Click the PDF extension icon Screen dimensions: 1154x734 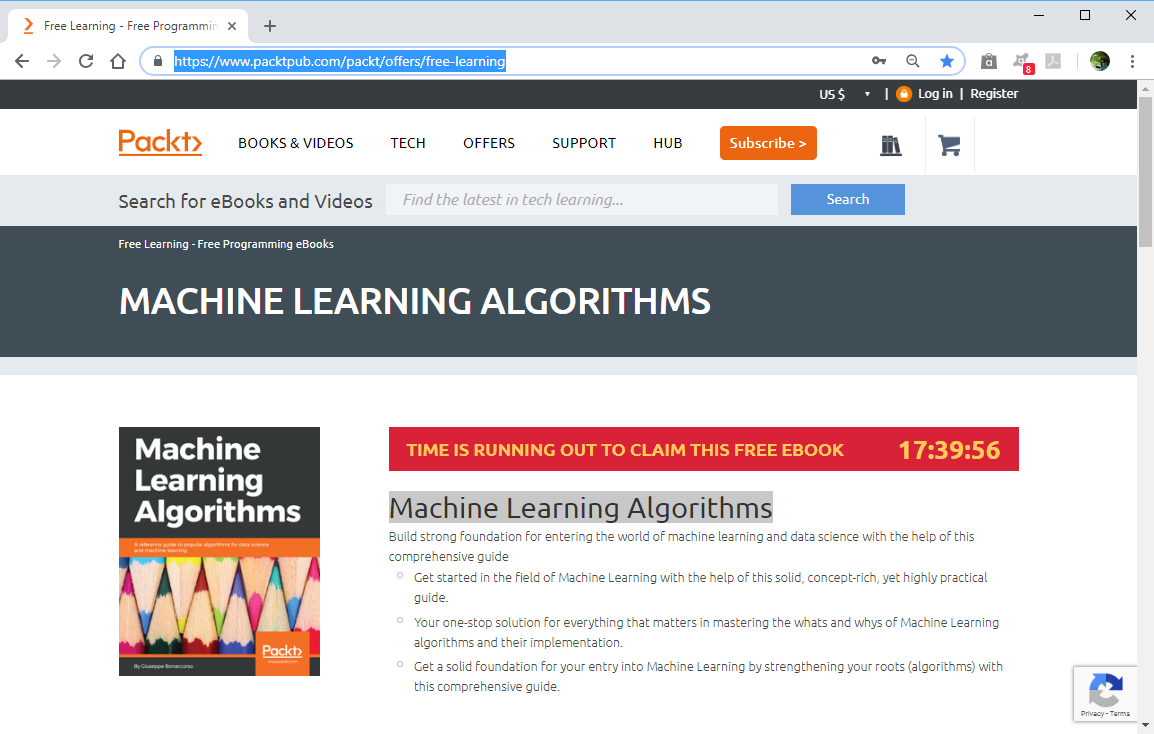point(1053,61)
